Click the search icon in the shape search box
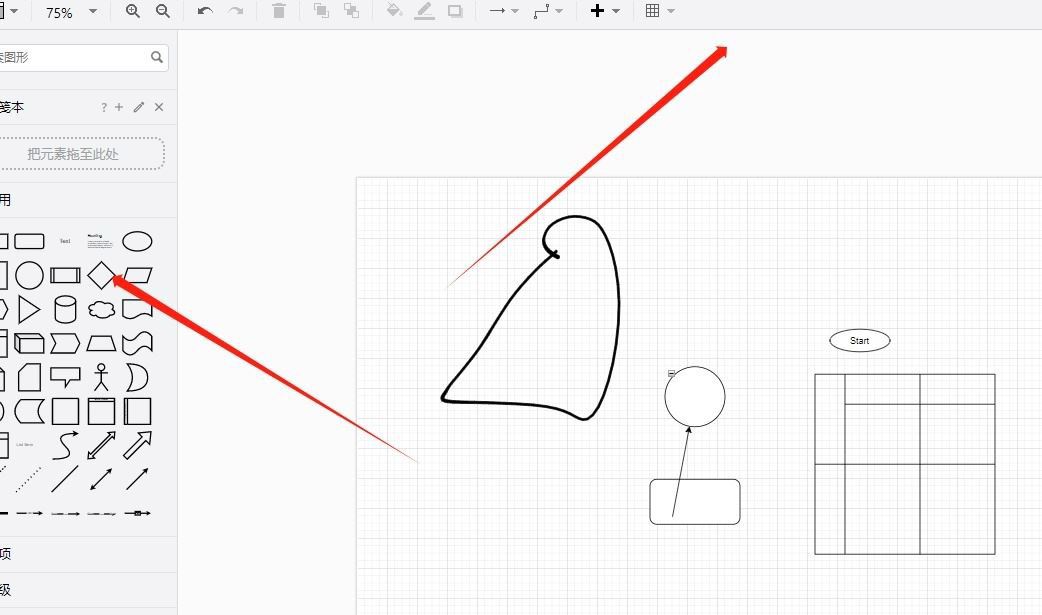The width and height of the screenshot is (1042, 615). pyautogui.click(x=157, y=57)
